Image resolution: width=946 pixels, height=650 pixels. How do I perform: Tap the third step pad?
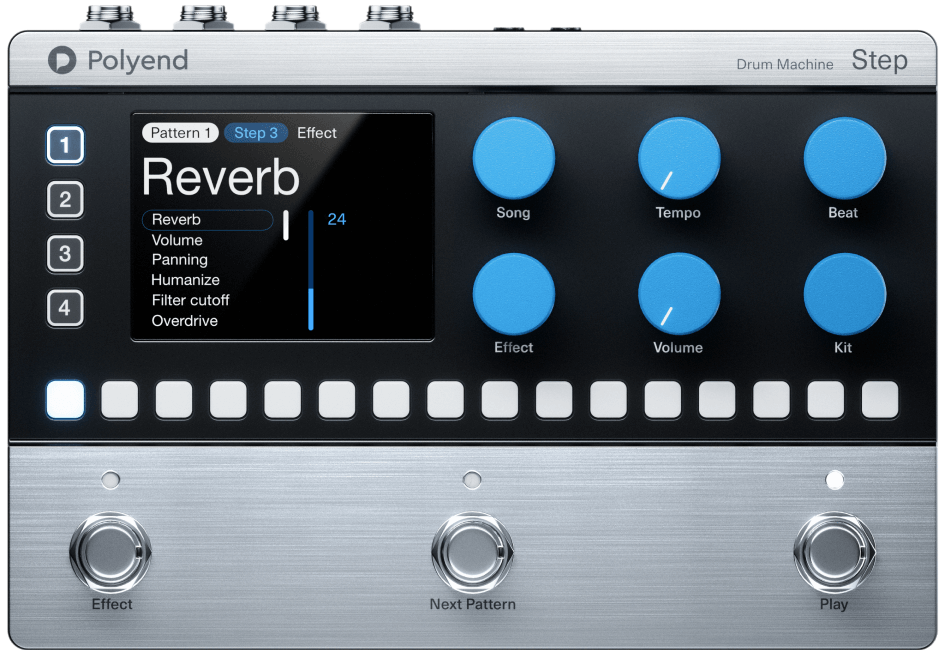tap(174, 400)
